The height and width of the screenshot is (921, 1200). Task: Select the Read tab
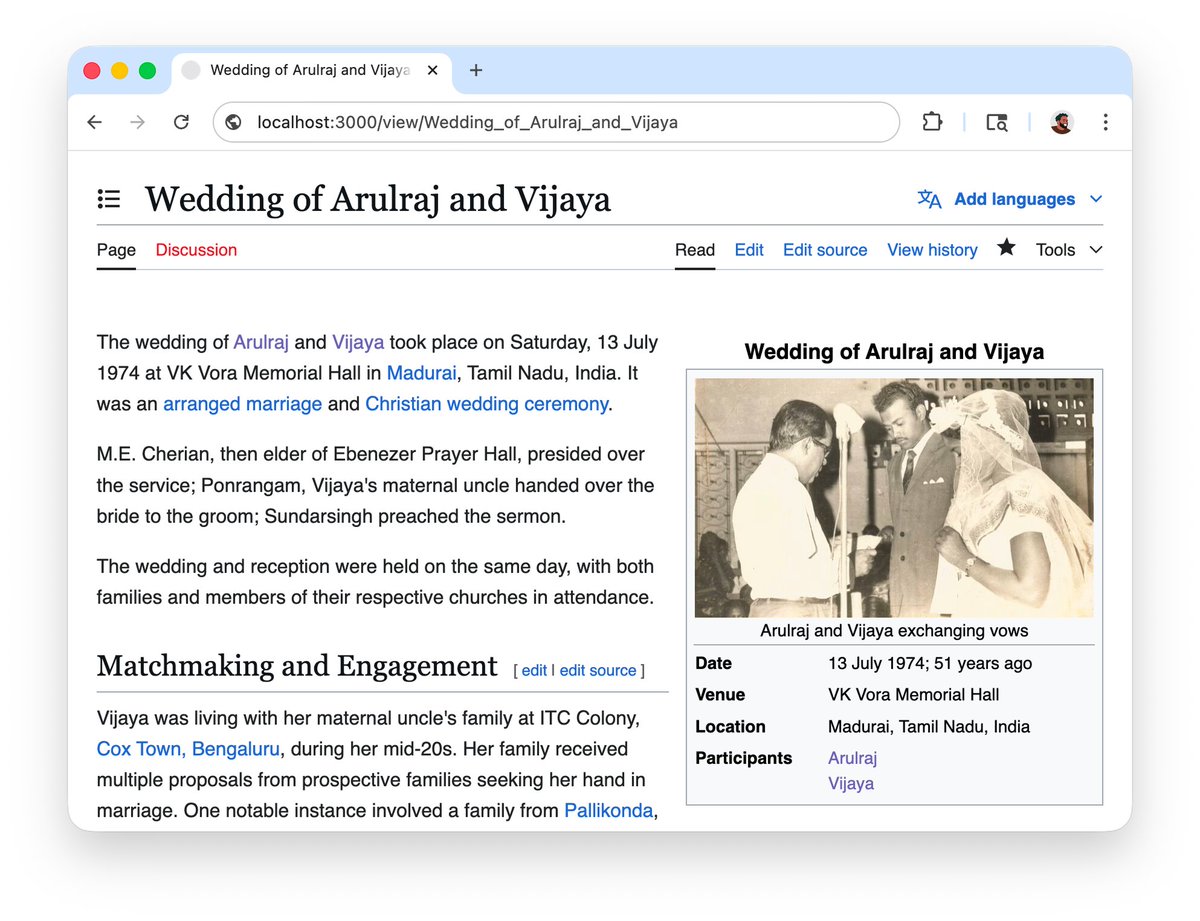(x=695, y=250)
